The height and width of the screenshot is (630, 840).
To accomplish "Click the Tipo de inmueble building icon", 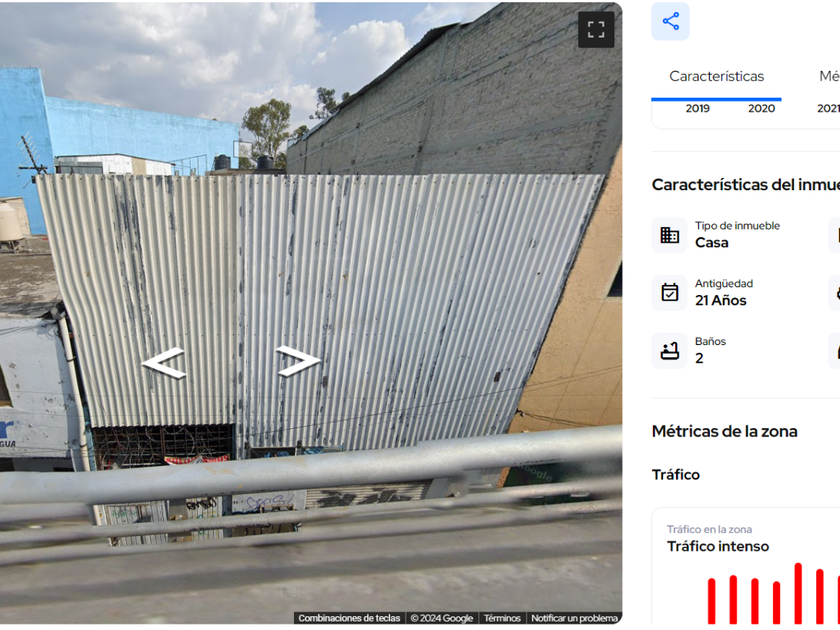I will [x=669, y=235].
